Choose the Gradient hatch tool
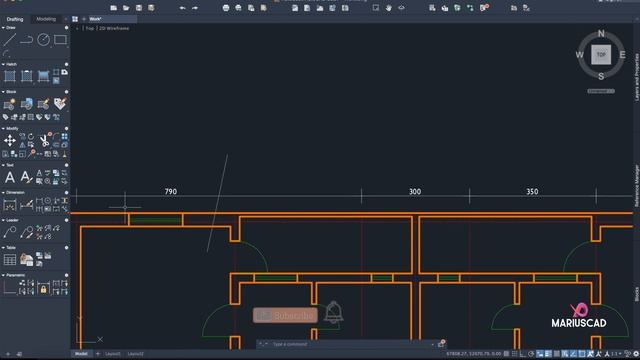The height and width of the screenshot is (360, 640). coord(43,76)
